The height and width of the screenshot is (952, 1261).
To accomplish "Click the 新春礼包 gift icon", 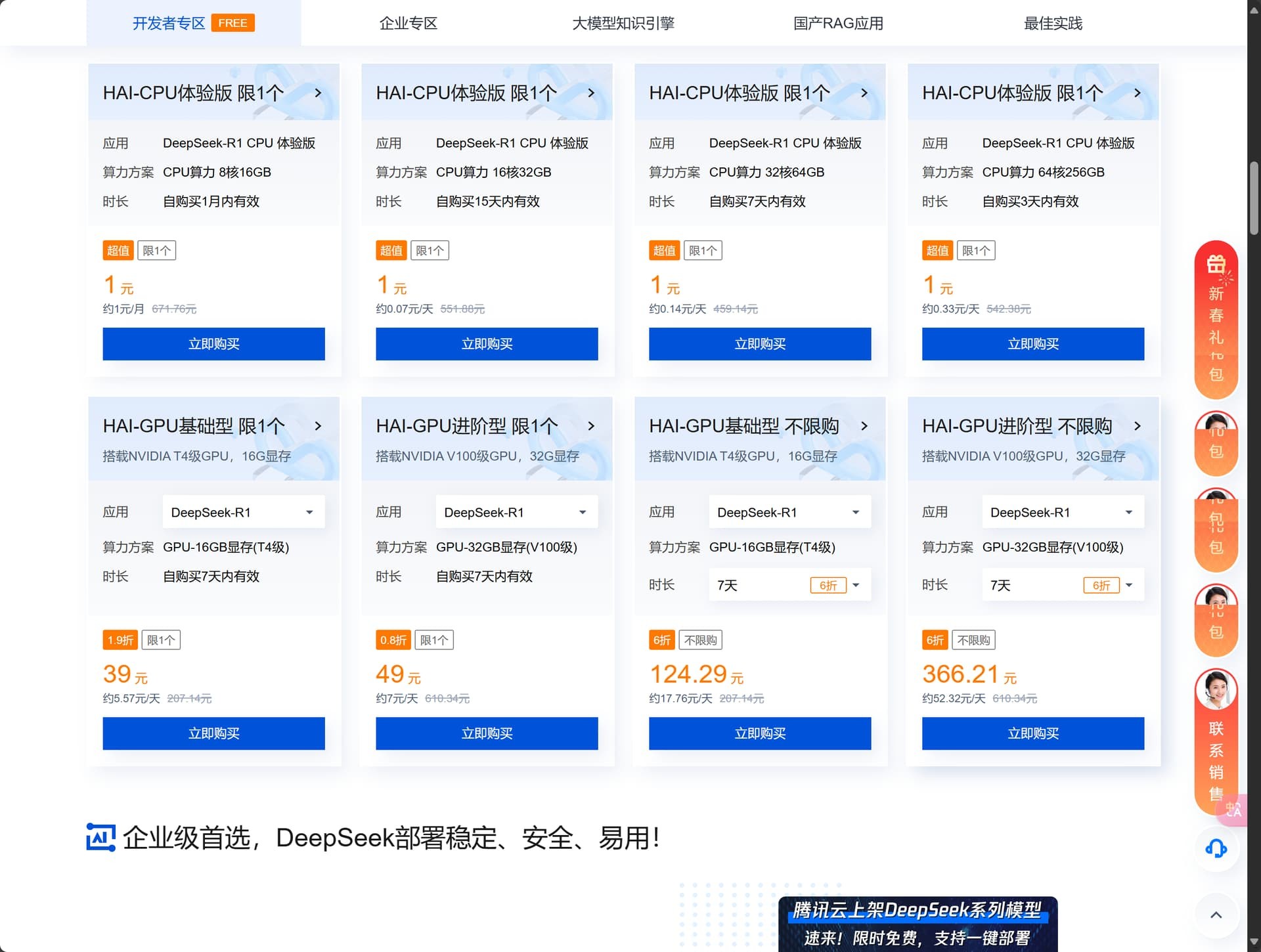I will pyautogui.click(x=1216, y=264).
